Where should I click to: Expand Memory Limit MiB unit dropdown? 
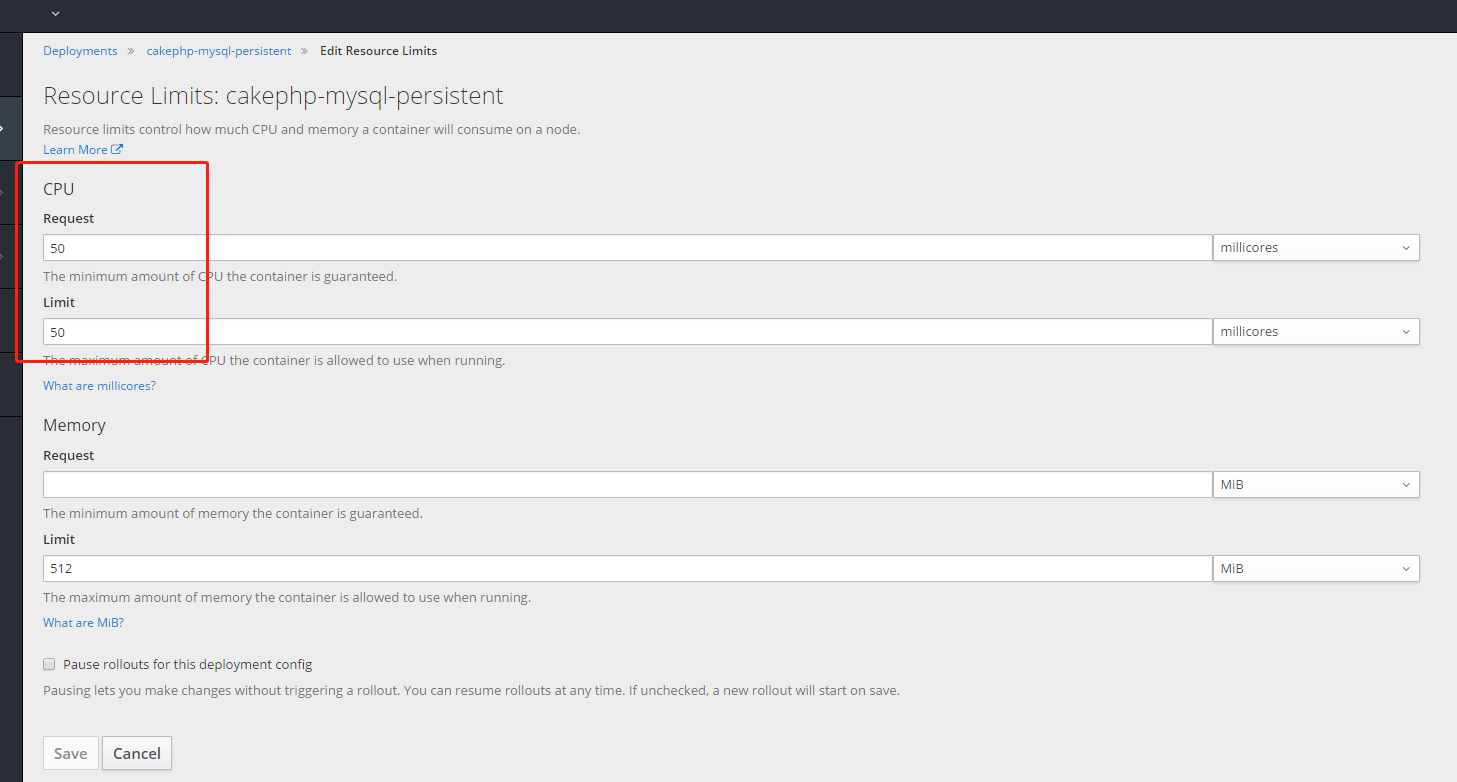pos(1315,569)
